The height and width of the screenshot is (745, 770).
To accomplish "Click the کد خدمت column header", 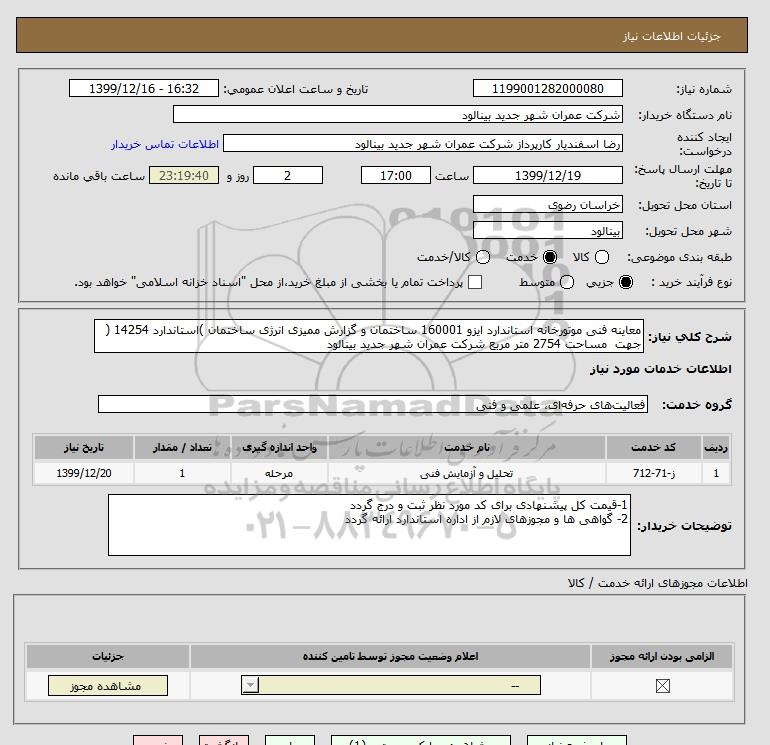I will (x=653, y=447).
